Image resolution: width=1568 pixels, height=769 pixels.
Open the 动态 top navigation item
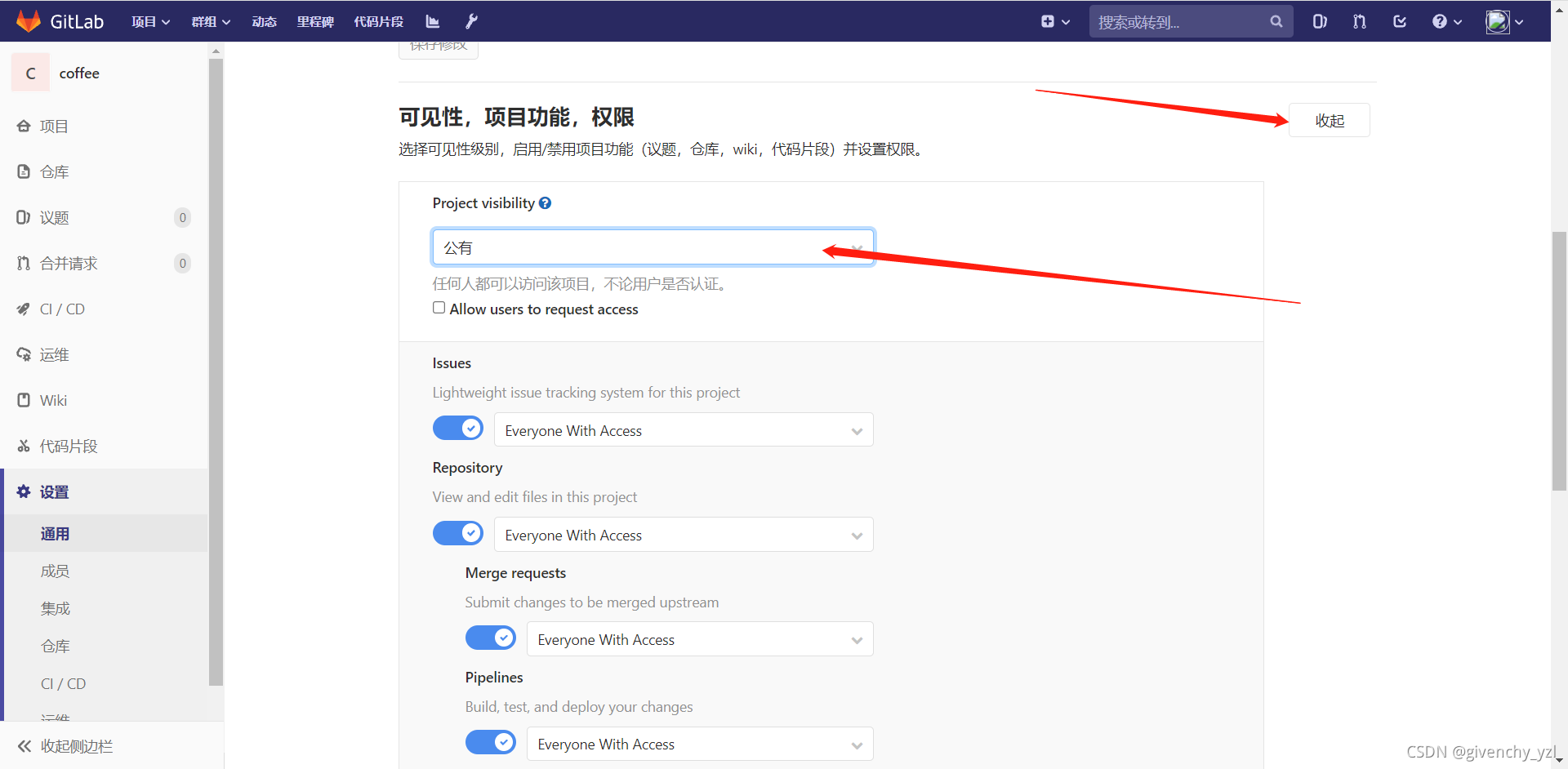coord(264,22)
